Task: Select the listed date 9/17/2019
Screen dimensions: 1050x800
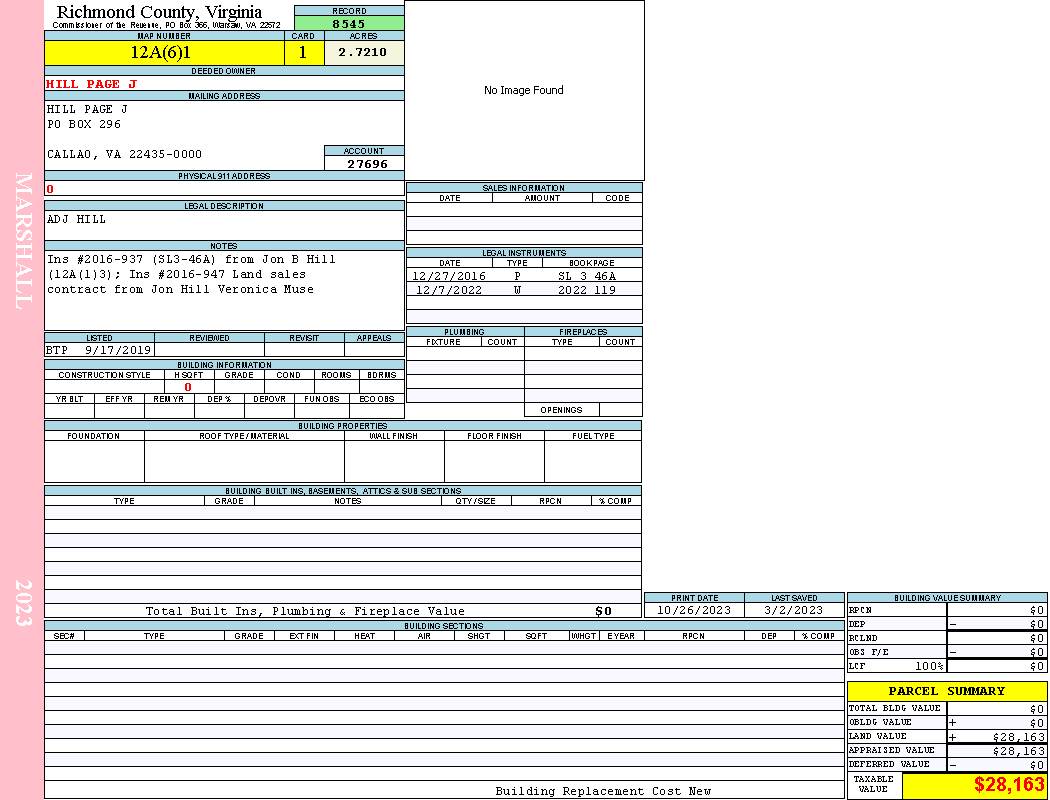Action: point(118,350)
